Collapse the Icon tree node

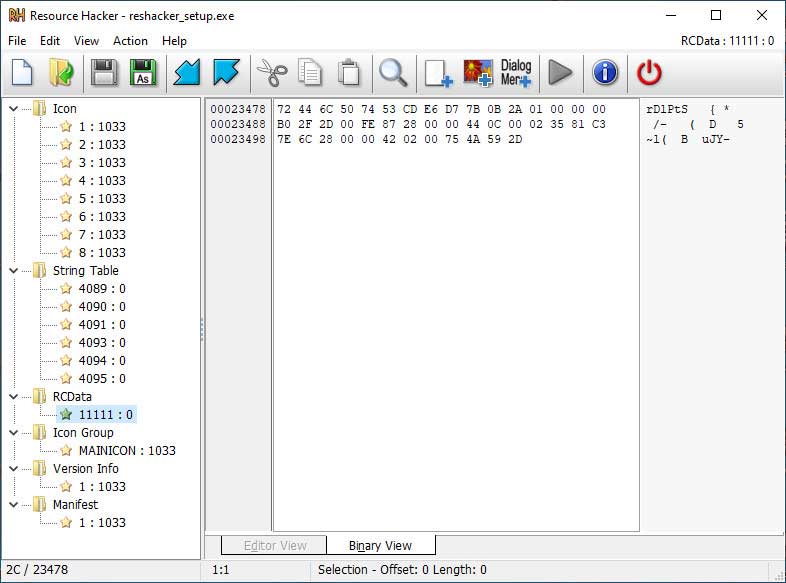pyautogui.click(x=14, y=109)
